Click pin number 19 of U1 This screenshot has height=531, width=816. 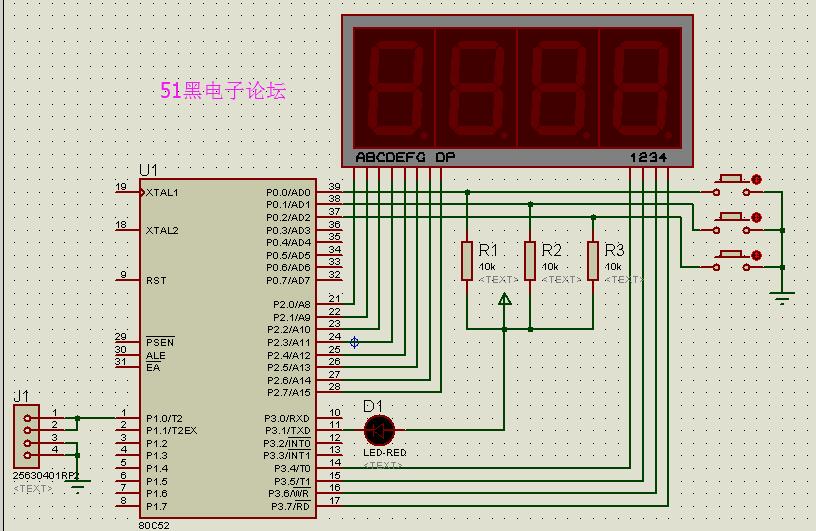(x=121, y=186)
